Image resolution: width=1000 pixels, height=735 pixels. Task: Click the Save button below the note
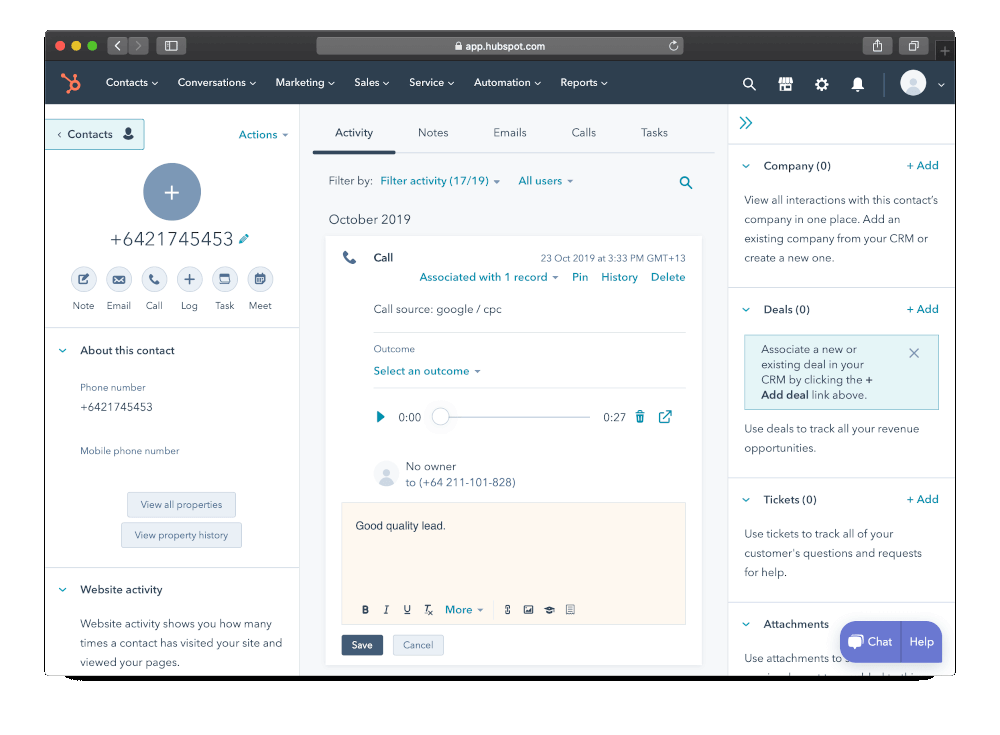361,645
